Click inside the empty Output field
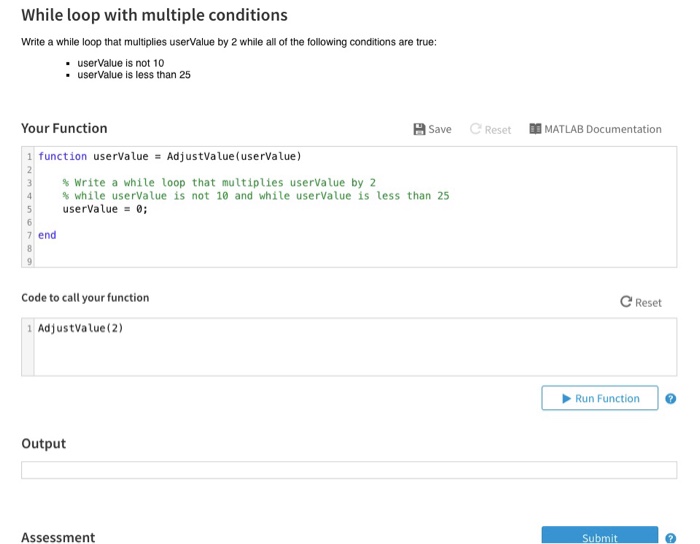Viewport: 700px width, 544px height. 348,470
